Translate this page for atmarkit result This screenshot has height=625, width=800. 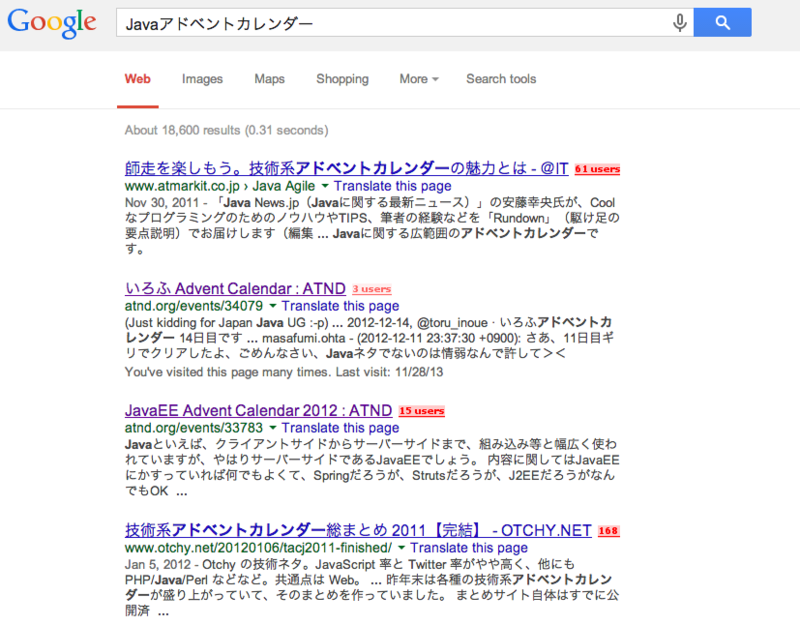click(x=392, y=186)
